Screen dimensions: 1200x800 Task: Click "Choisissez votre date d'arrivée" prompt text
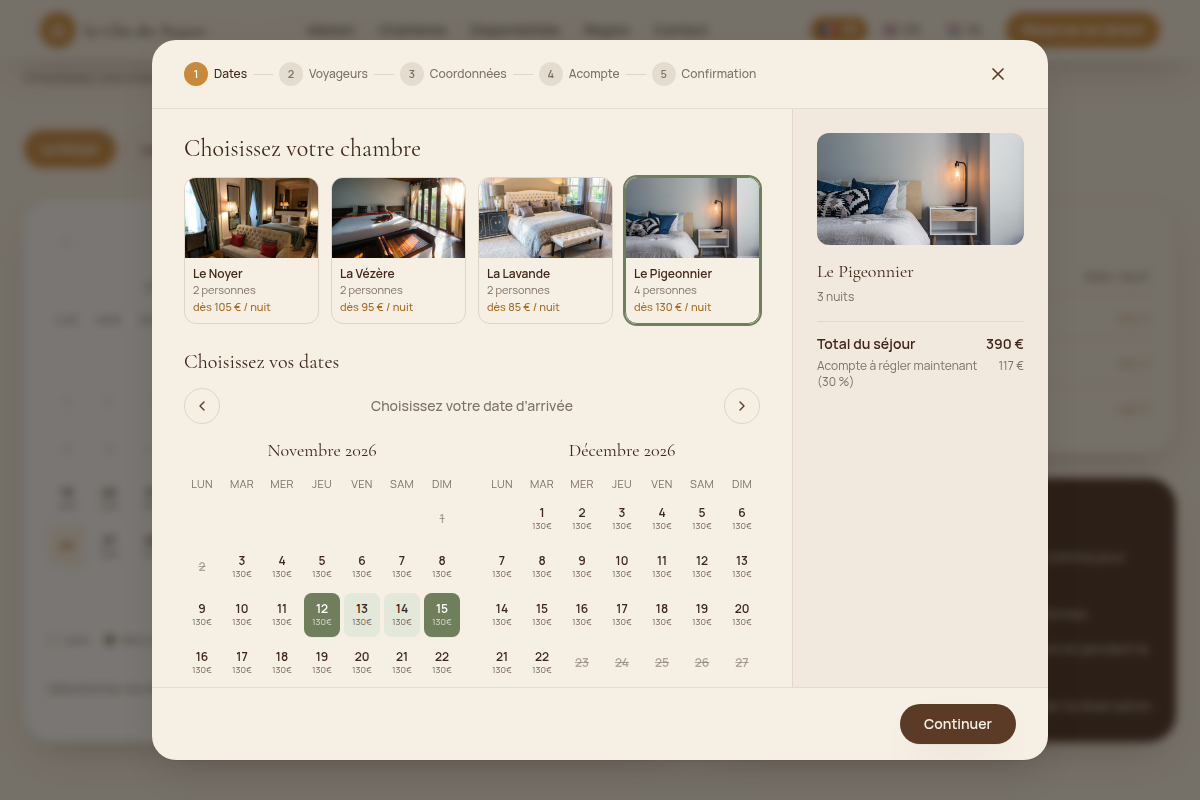(x=472, y=406)
